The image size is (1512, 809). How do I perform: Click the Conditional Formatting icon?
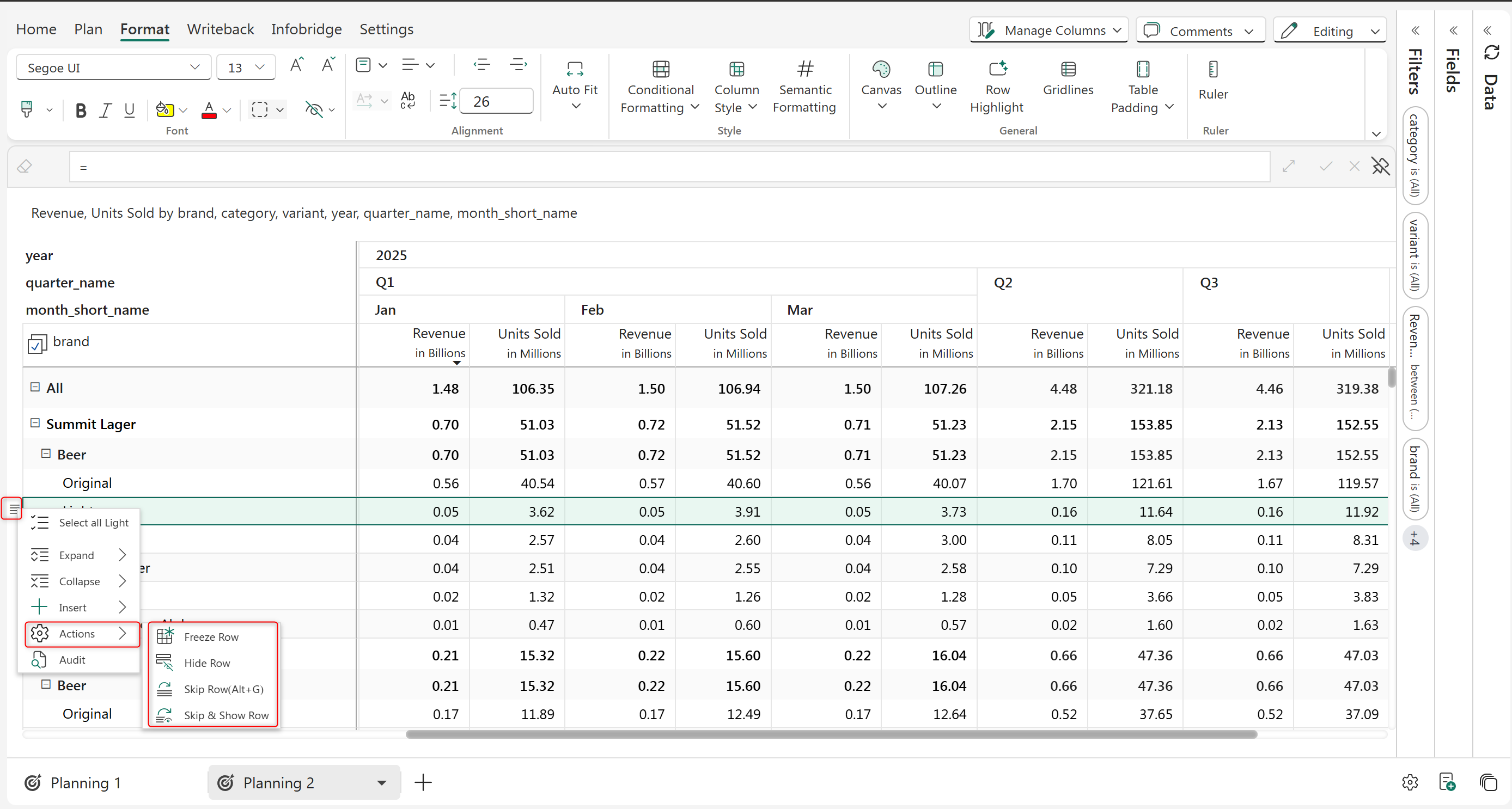660,70
